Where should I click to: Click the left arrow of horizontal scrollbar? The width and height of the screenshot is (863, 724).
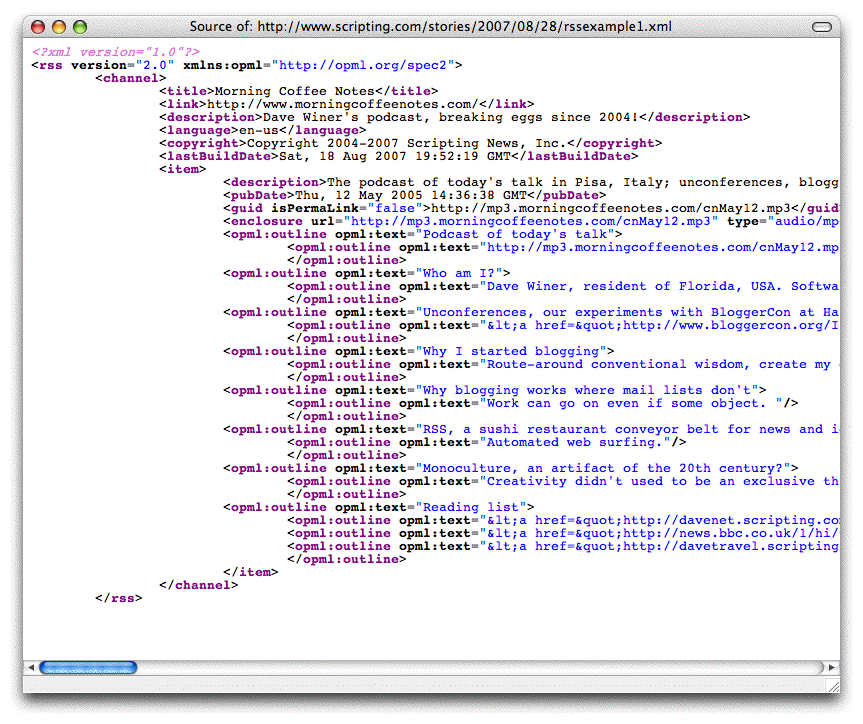click(31, 667)
